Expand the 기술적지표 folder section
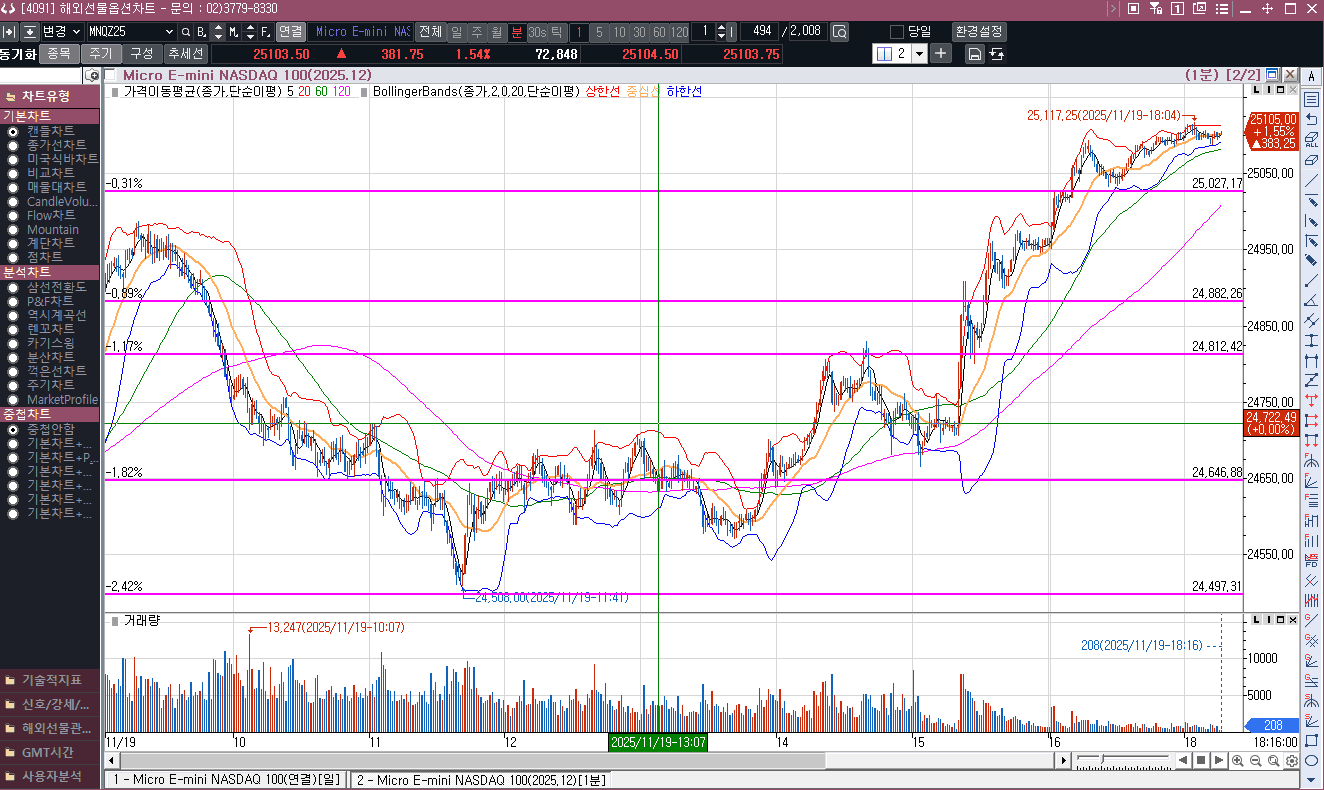1324x790 pixels. tap(50, 680)
